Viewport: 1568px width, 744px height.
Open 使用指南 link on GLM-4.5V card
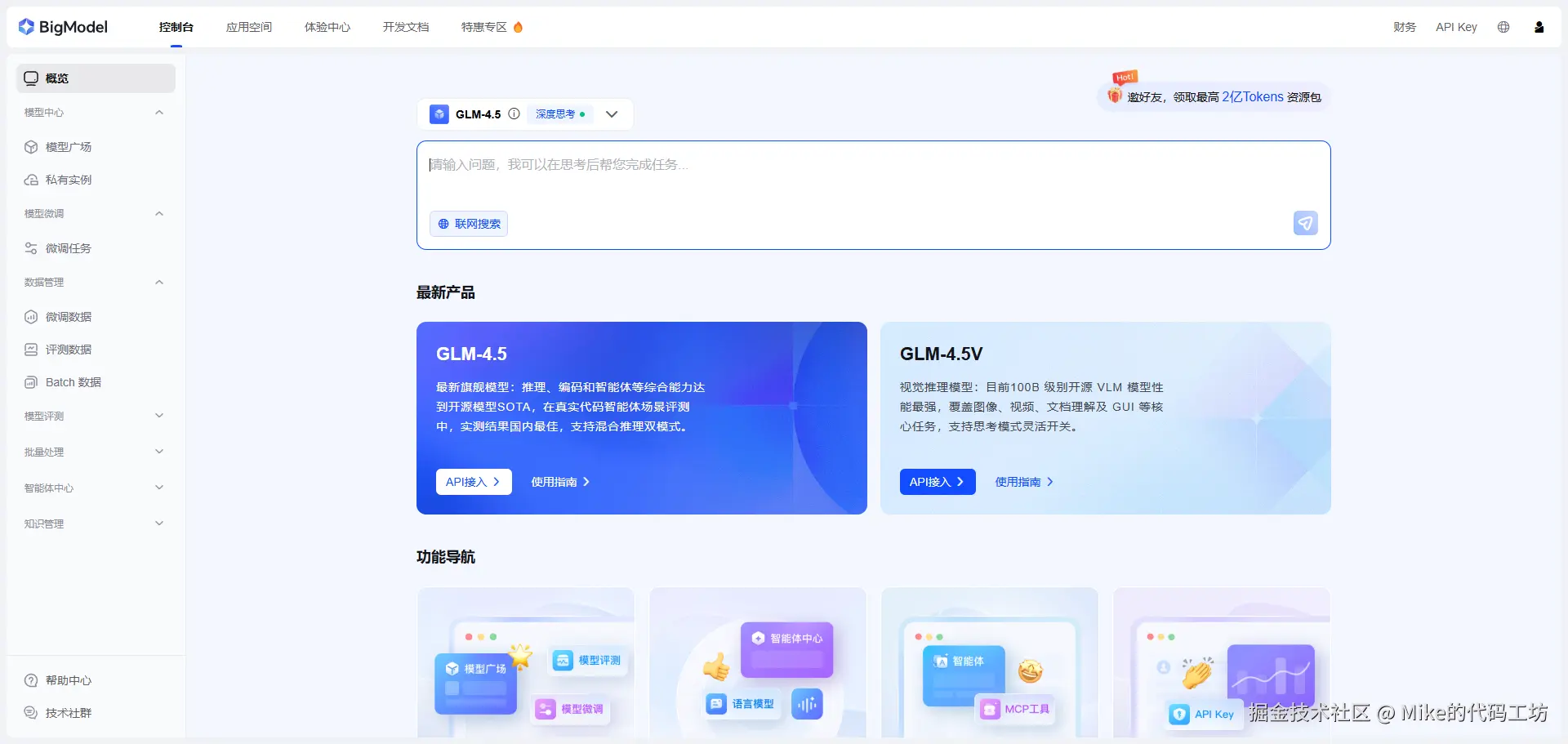(x=1024, y=482)
